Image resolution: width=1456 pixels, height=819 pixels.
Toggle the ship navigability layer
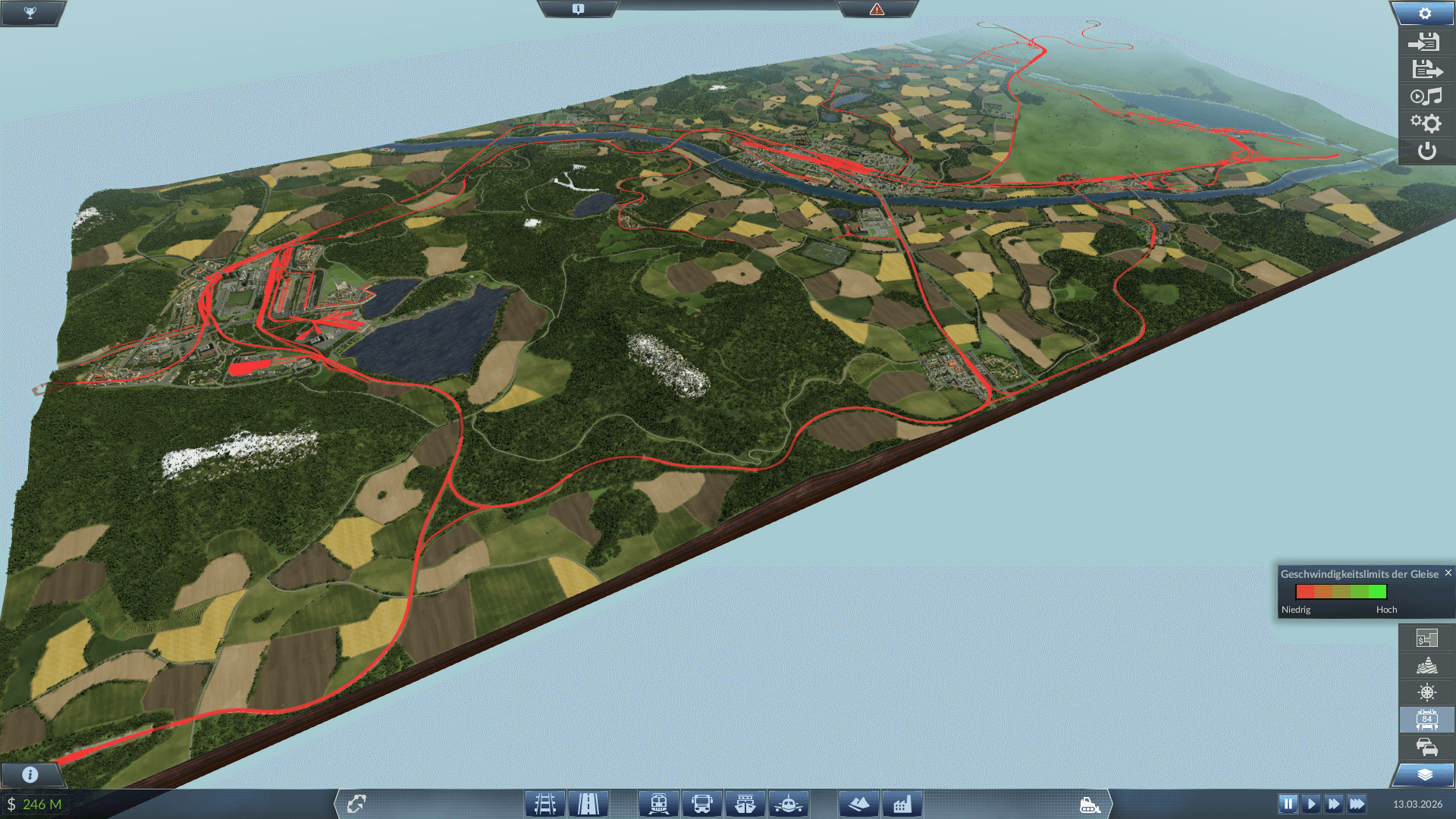pyautogui.click(x=1426, y=692)
